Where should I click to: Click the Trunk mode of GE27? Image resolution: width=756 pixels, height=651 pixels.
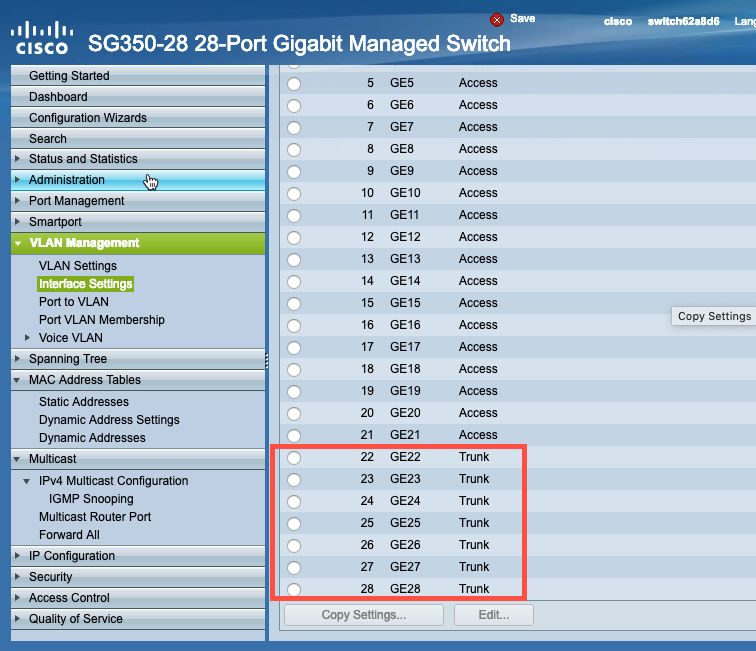coord(474,567)
